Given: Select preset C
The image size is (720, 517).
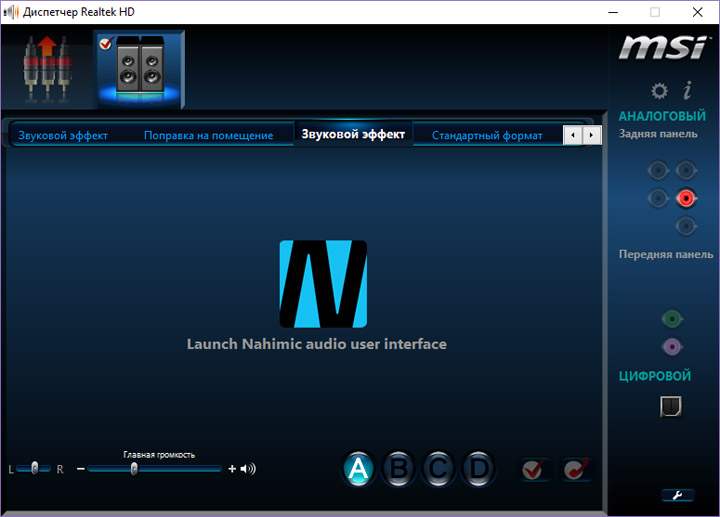Looking at the screenshot, I should pos(439,469).
